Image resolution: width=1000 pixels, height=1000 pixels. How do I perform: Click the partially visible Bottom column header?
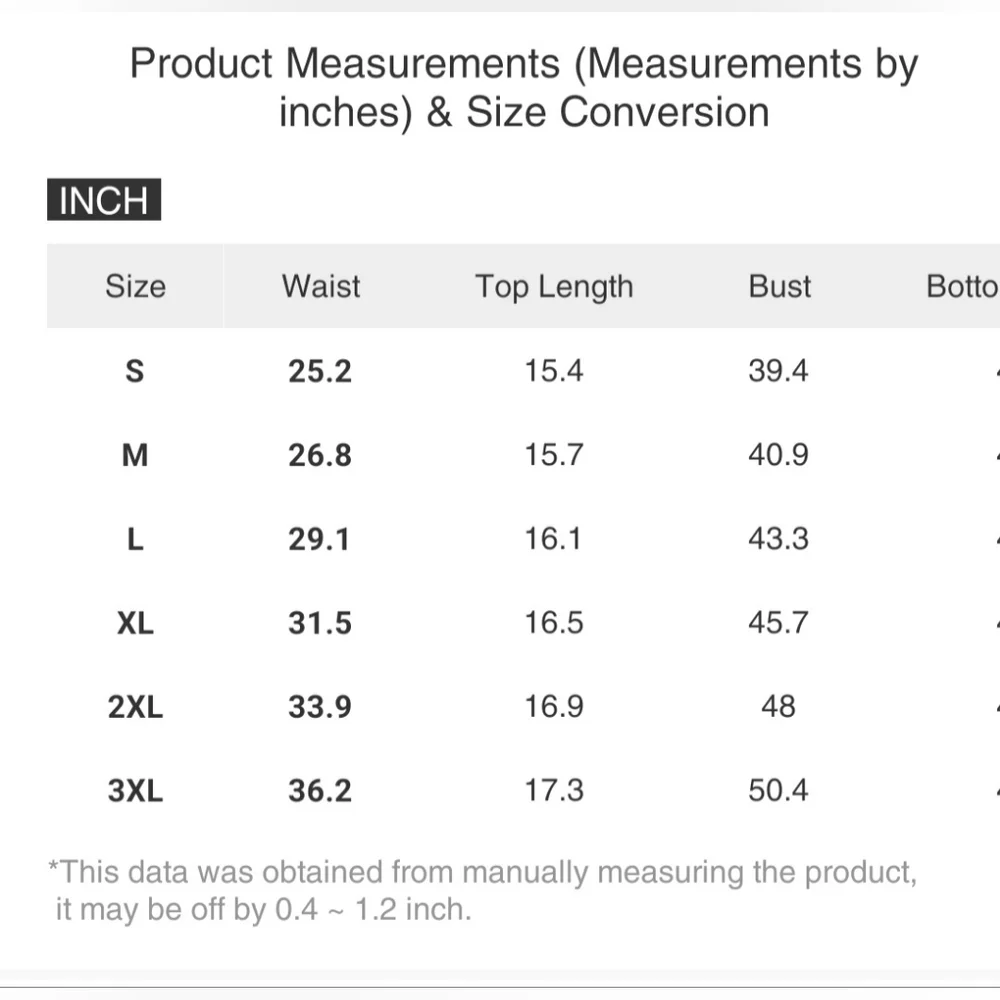pos(962,286)
